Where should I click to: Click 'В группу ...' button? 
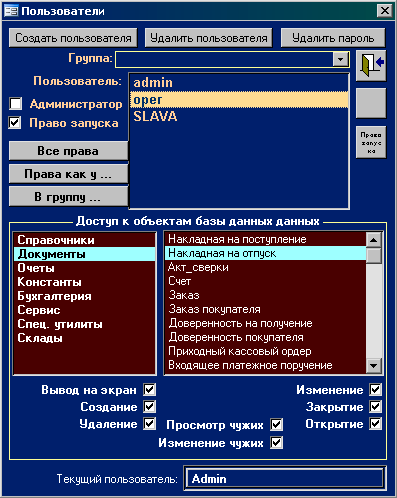68,197
